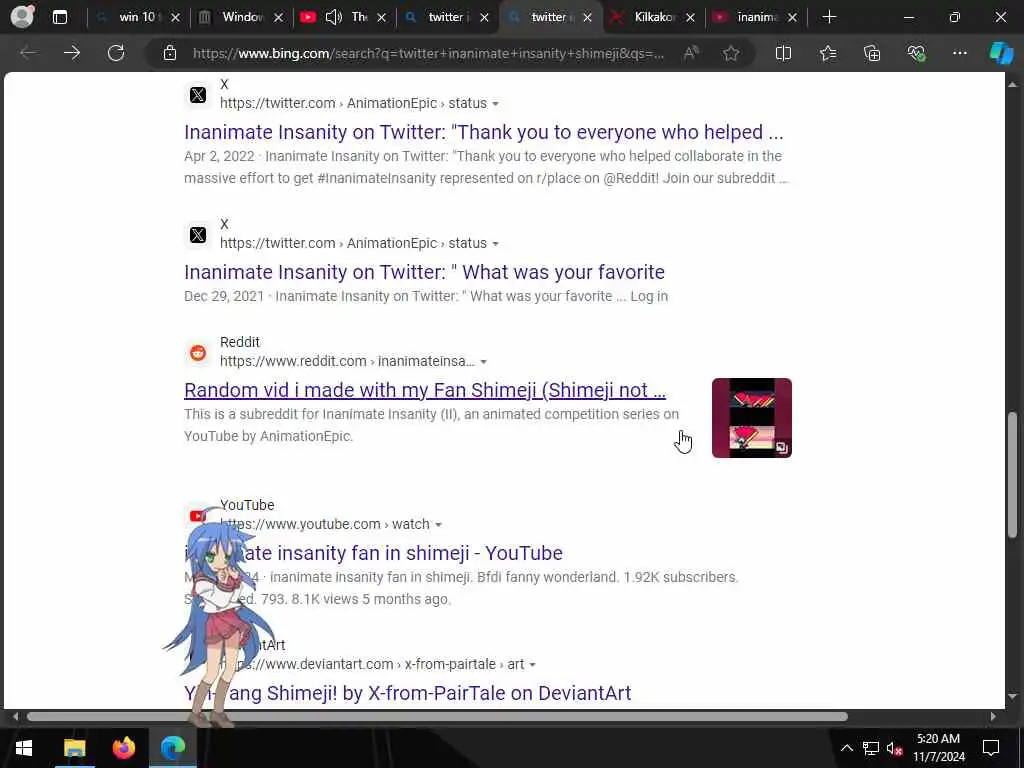The width and height of the screenshot is (1024, 768).
Task: Open File Explorer from the taskbar
Action: tap(74, 748)
